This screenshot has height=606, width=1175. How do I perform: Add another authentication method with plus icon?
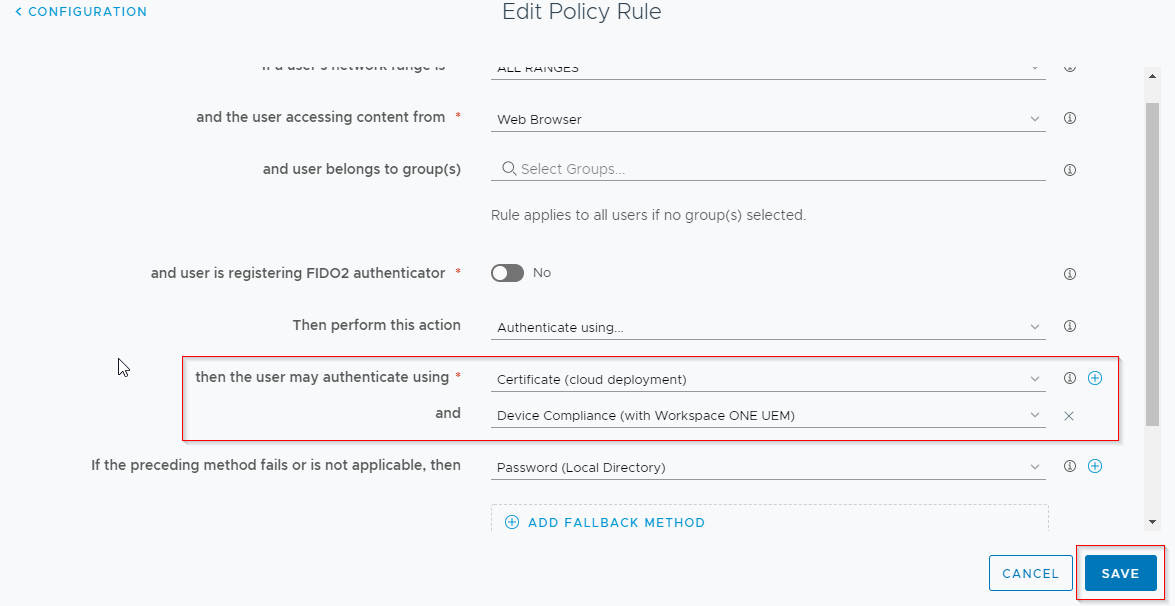pos(1095,378)
